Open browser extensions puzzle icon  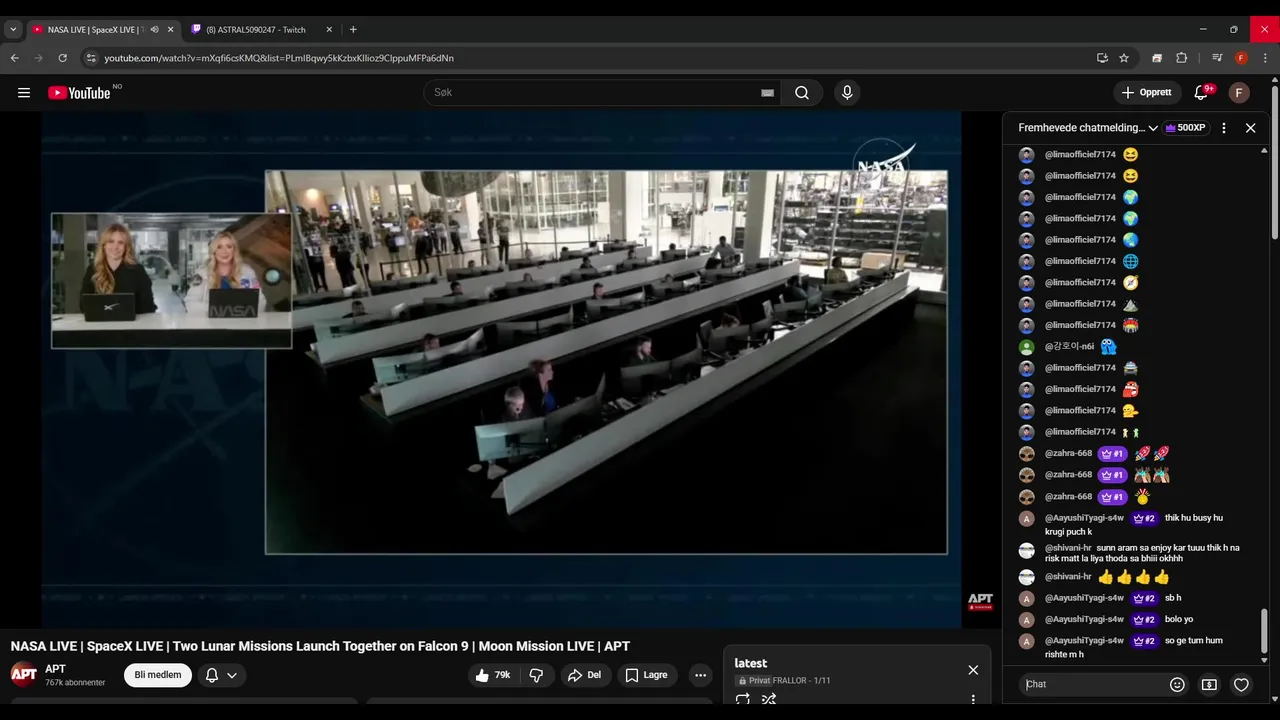pyautogui.click(x=1182, y=58)
